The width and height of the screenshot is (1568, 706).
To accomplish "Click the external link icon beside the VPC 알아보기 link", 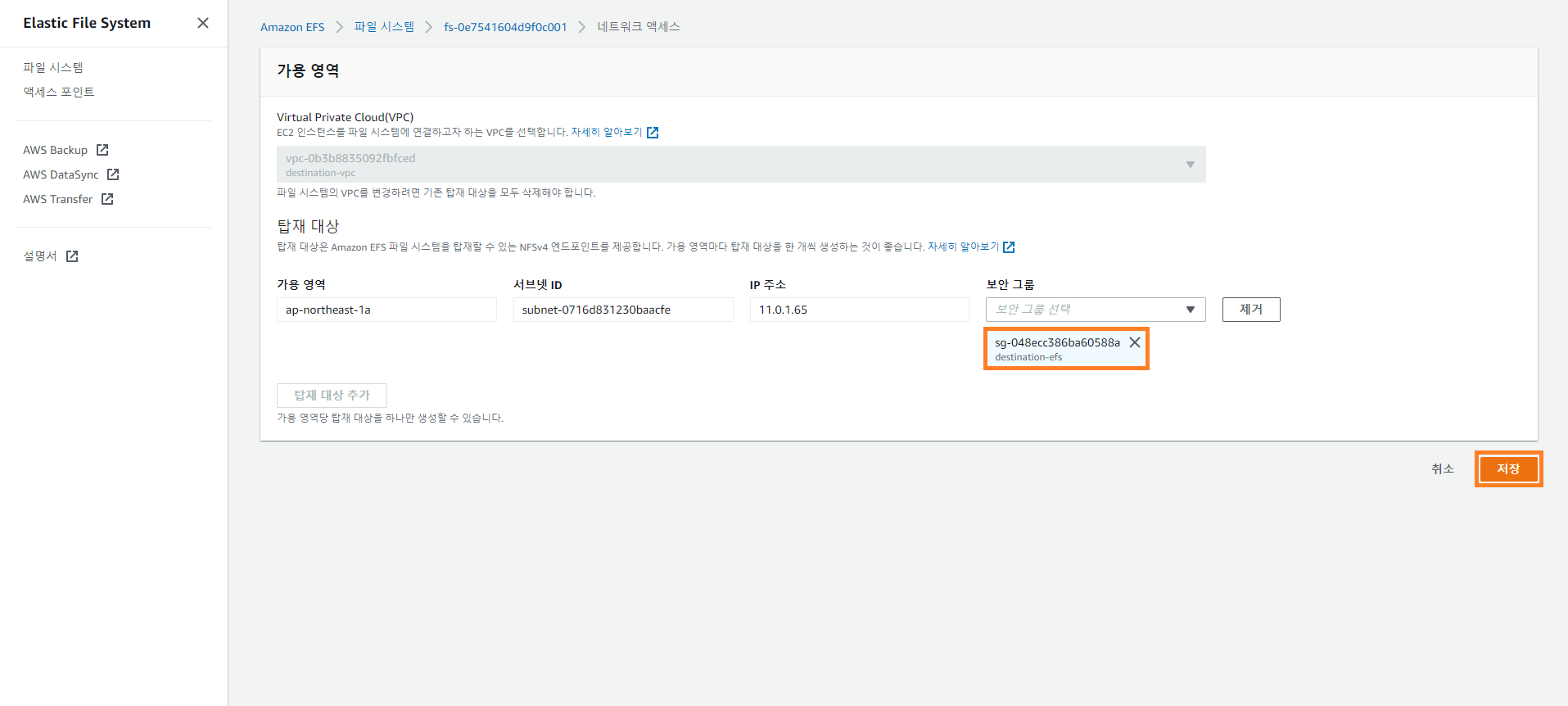I will (x=653, y=133).
